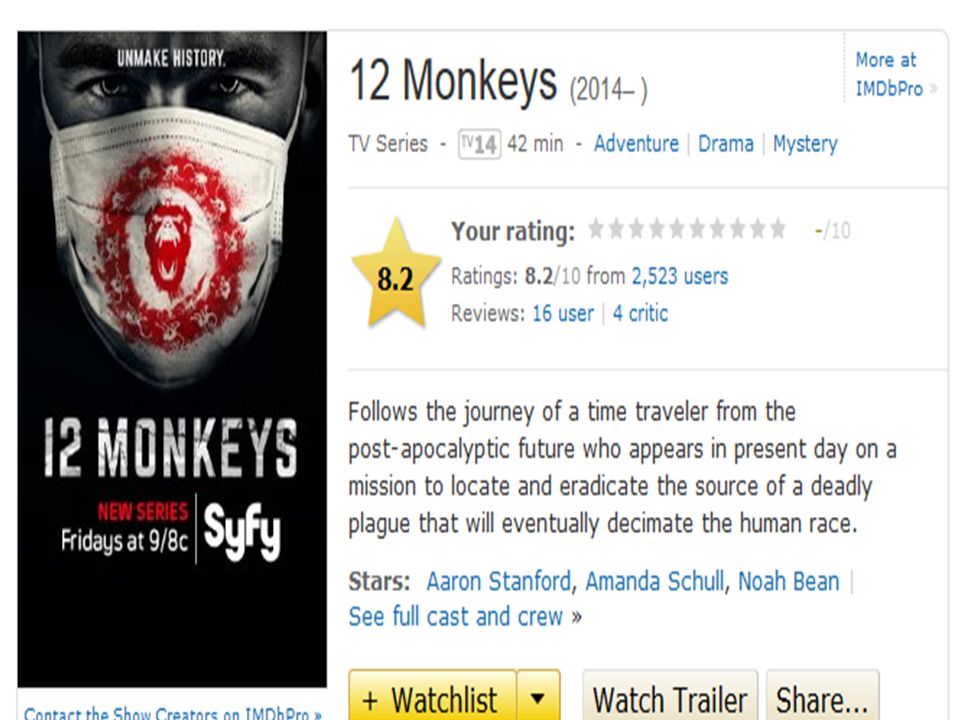Rate the show five stars
Screen dimensions: 960x720
(x=677, y=229)
